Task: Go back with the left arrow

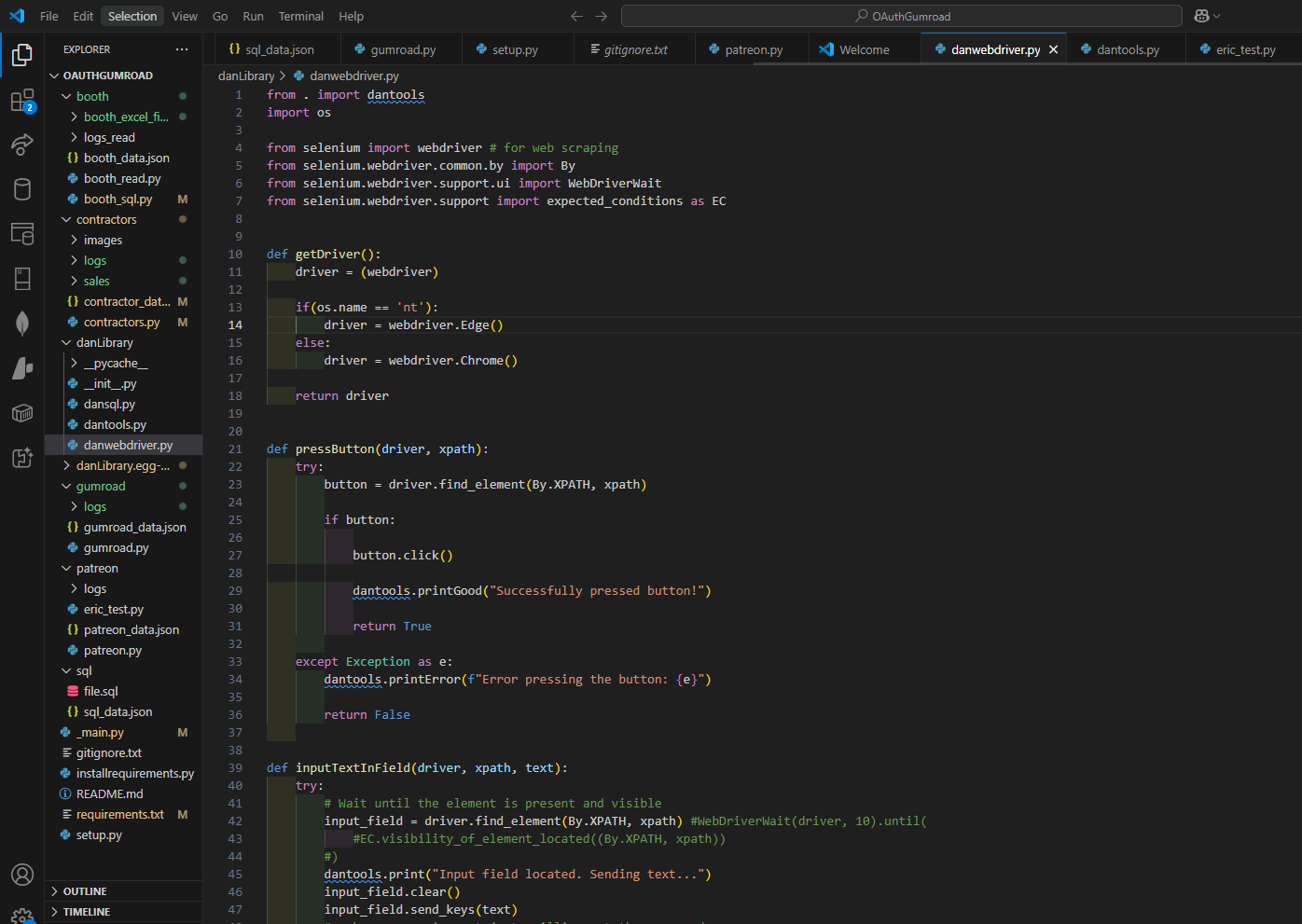Action: [x=576, y=16]
